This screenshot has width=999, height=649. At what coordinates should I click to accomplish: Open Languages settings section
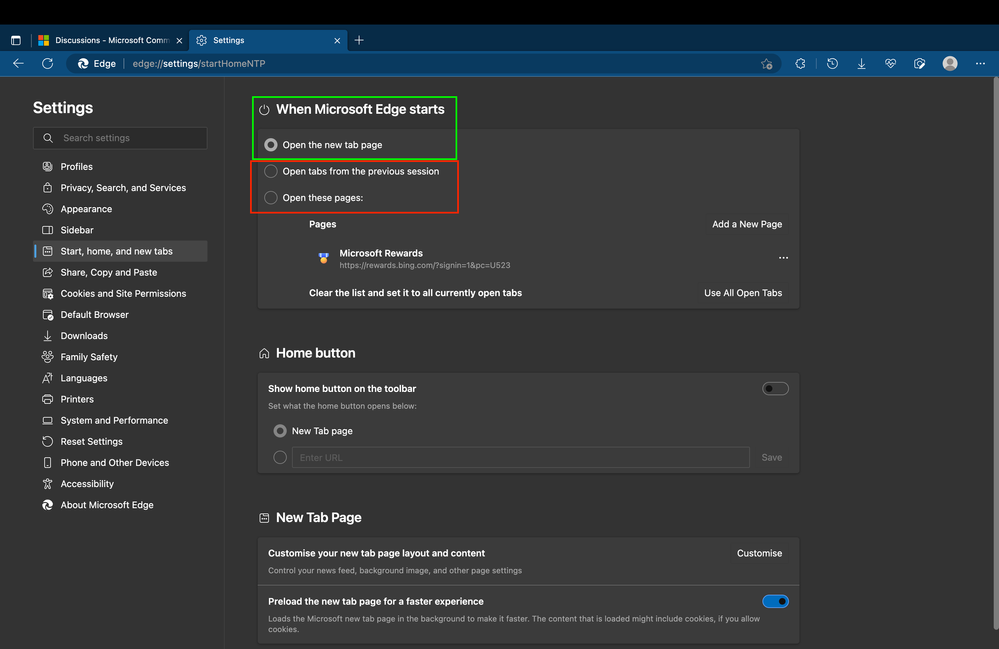click(120, 378)
